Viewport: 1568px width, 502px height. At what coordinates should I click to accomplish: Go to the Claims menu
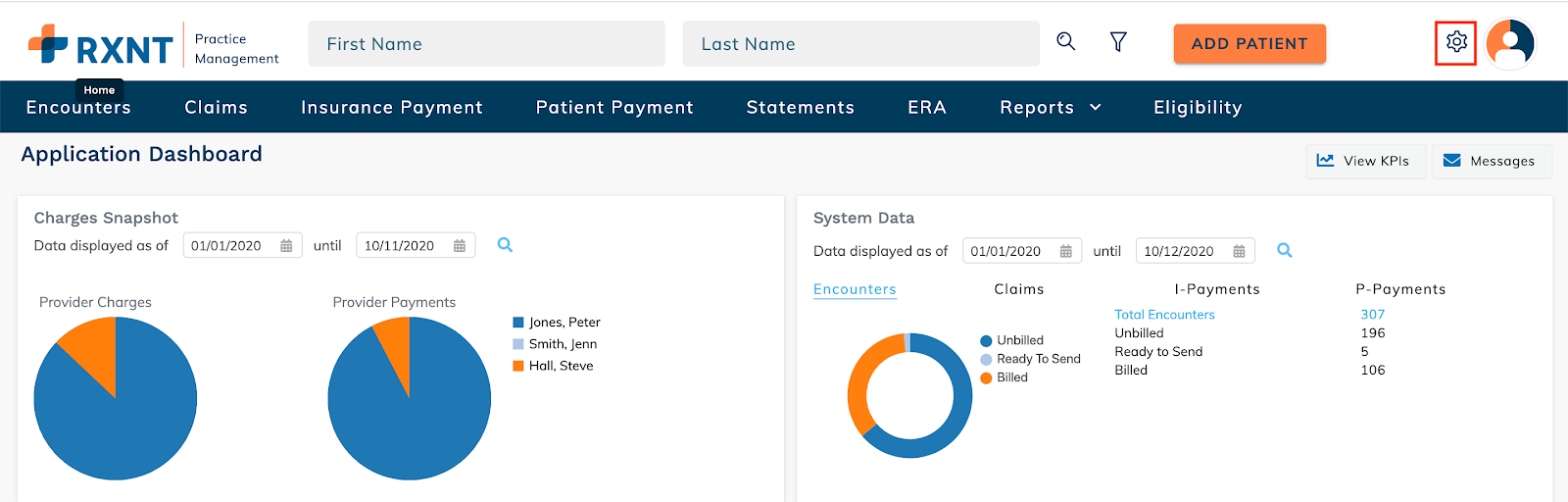coord(216,107)
